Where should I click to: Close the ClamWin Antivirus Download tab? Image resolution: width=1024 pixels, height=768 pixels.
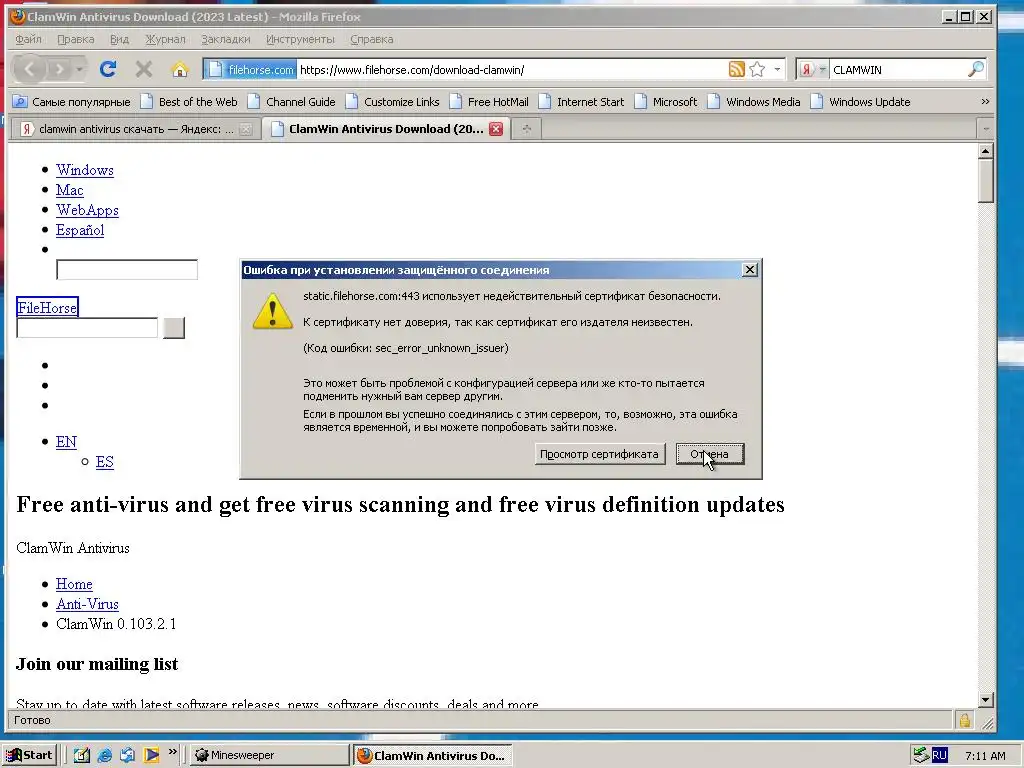point(496,129)
